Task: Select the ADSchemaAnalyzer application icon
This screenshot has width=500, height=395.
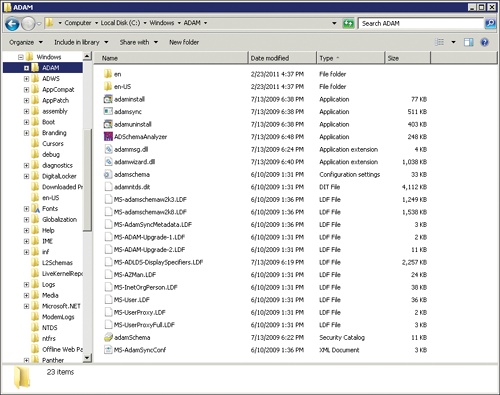Action: tap(108, 137)
